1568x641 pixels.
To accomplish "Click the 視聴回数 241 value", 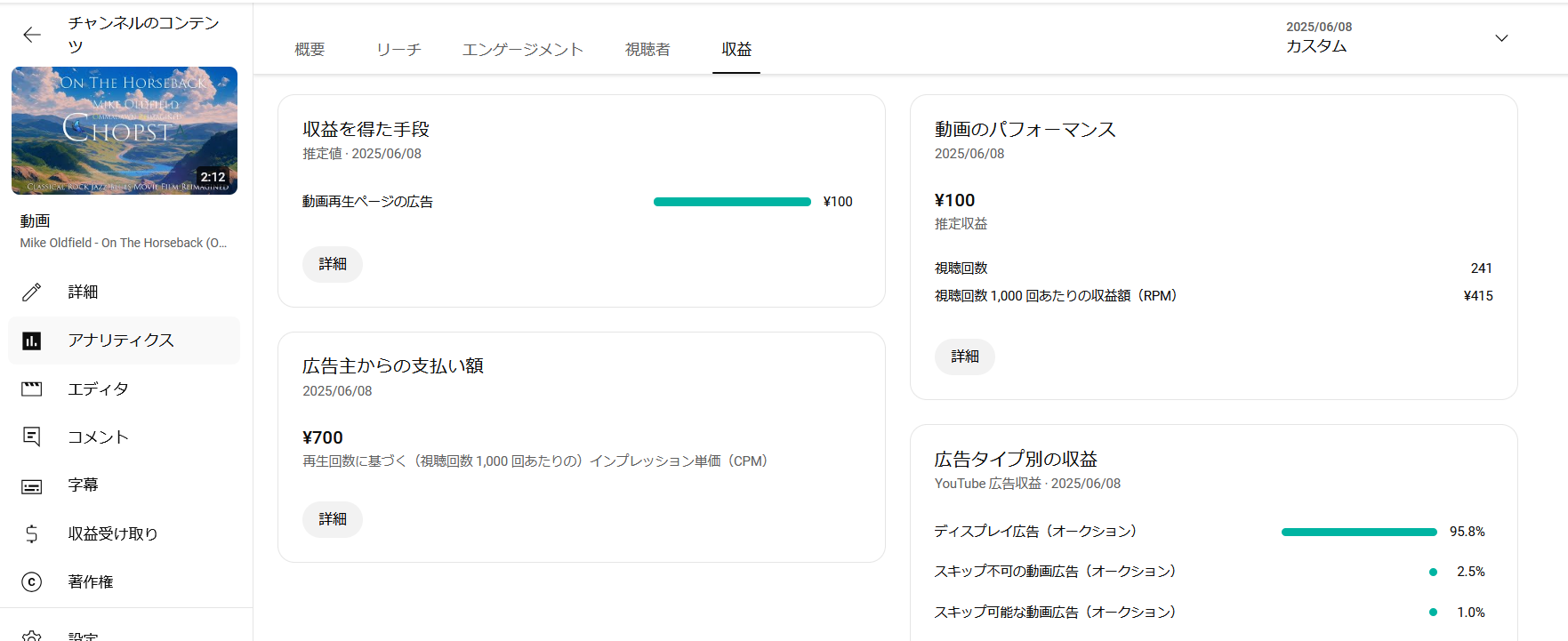I will click(x=1482, y=268).
